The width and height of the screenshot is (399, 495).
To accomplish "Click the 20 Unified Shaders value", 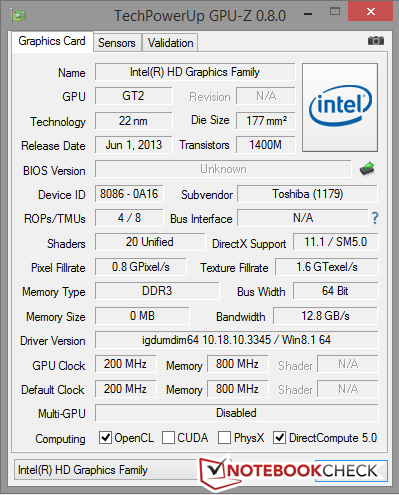I will click(x=150, y=242).
